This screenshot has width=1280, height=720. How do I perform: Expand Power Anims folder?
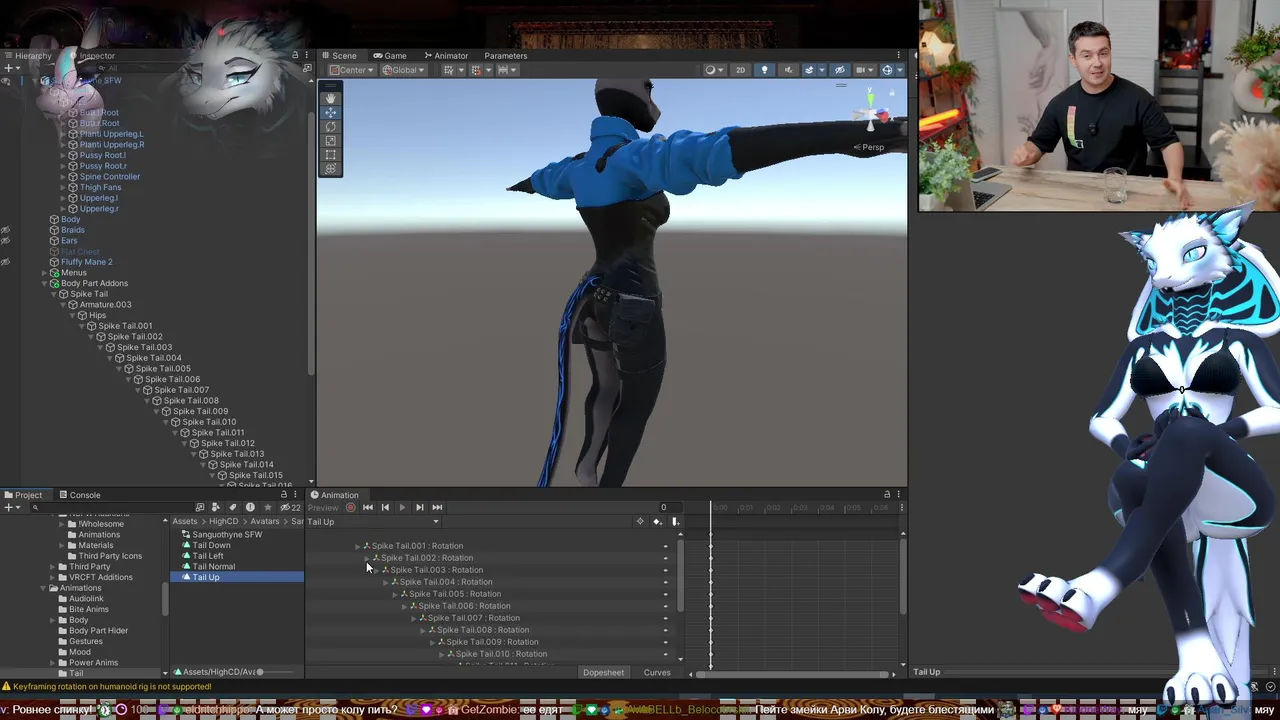click(51, 663)
